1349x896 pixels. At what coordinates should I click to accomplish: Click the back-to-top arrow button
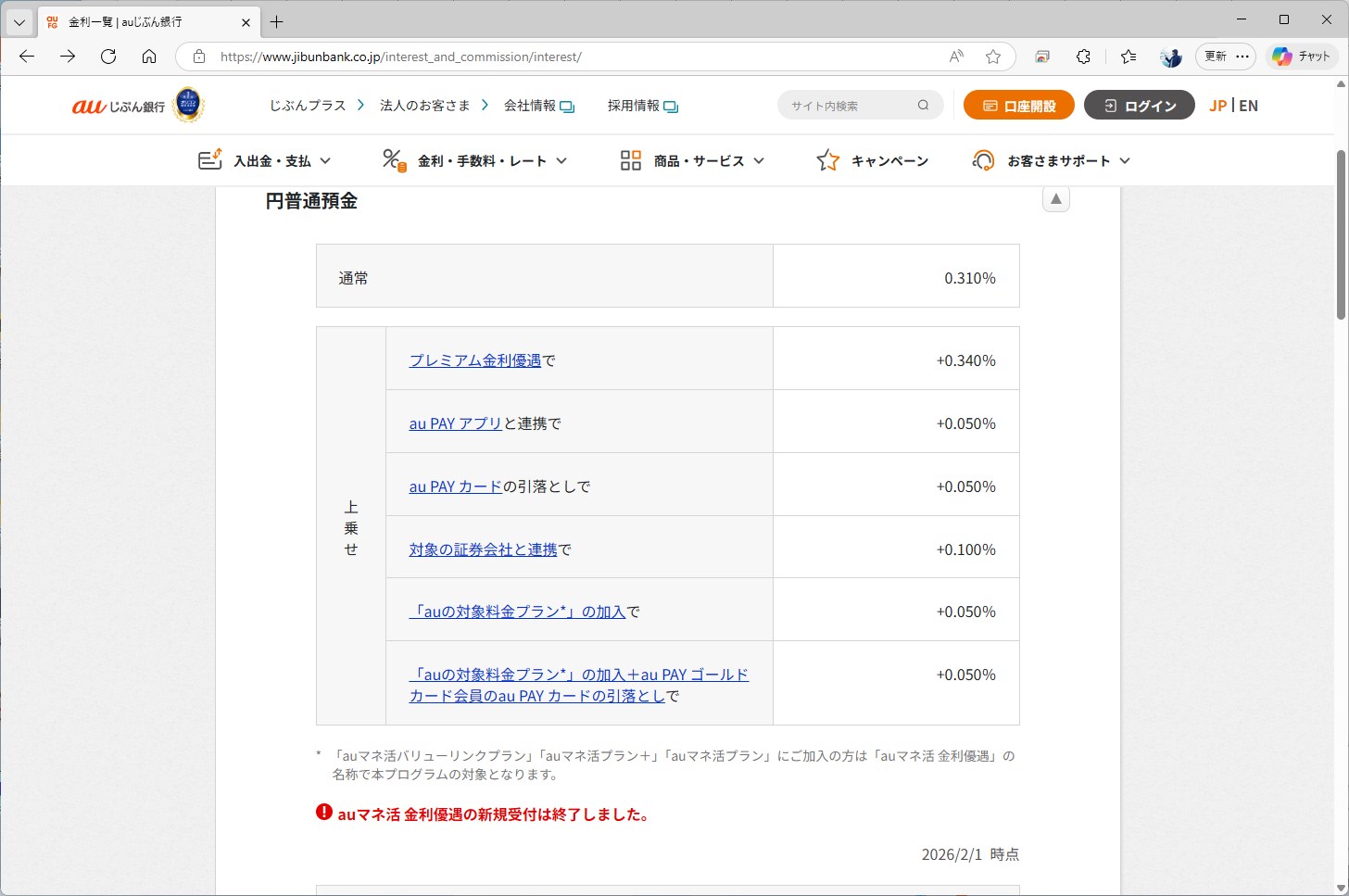(x=1055, y=198)
